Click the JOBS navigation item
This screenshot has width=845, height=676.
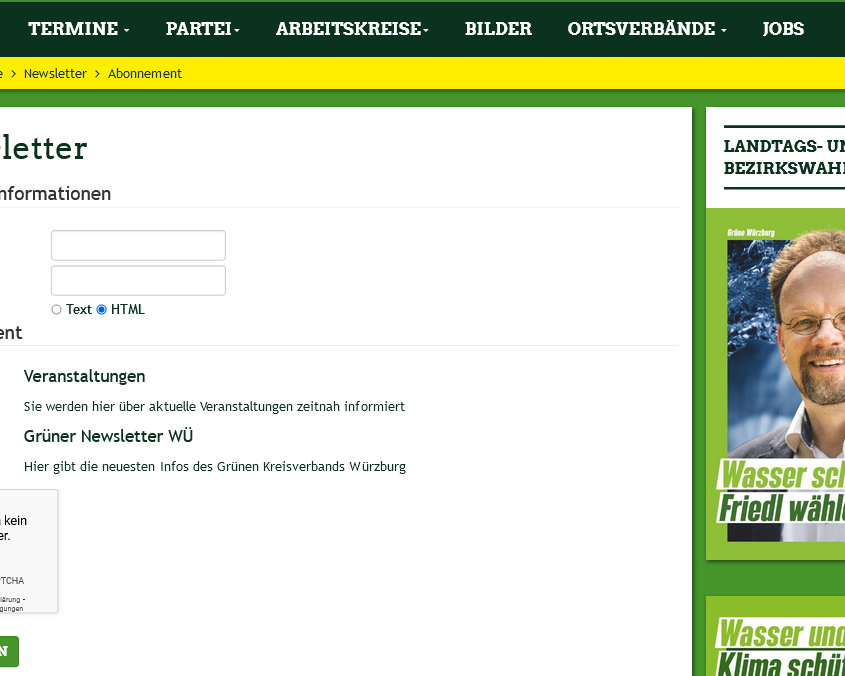(783, 29)
